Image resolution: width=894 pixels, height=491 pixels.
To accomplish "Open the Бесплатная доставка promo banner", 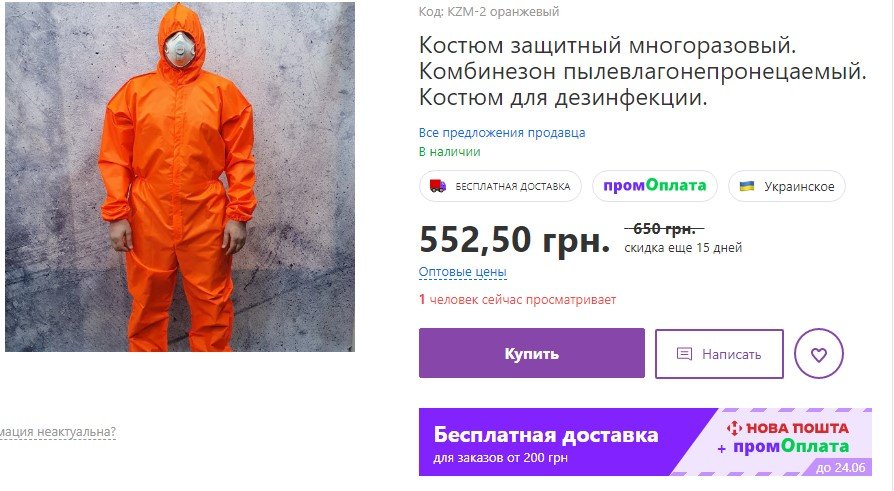I will pyautogui.click(x=645, y=442).
